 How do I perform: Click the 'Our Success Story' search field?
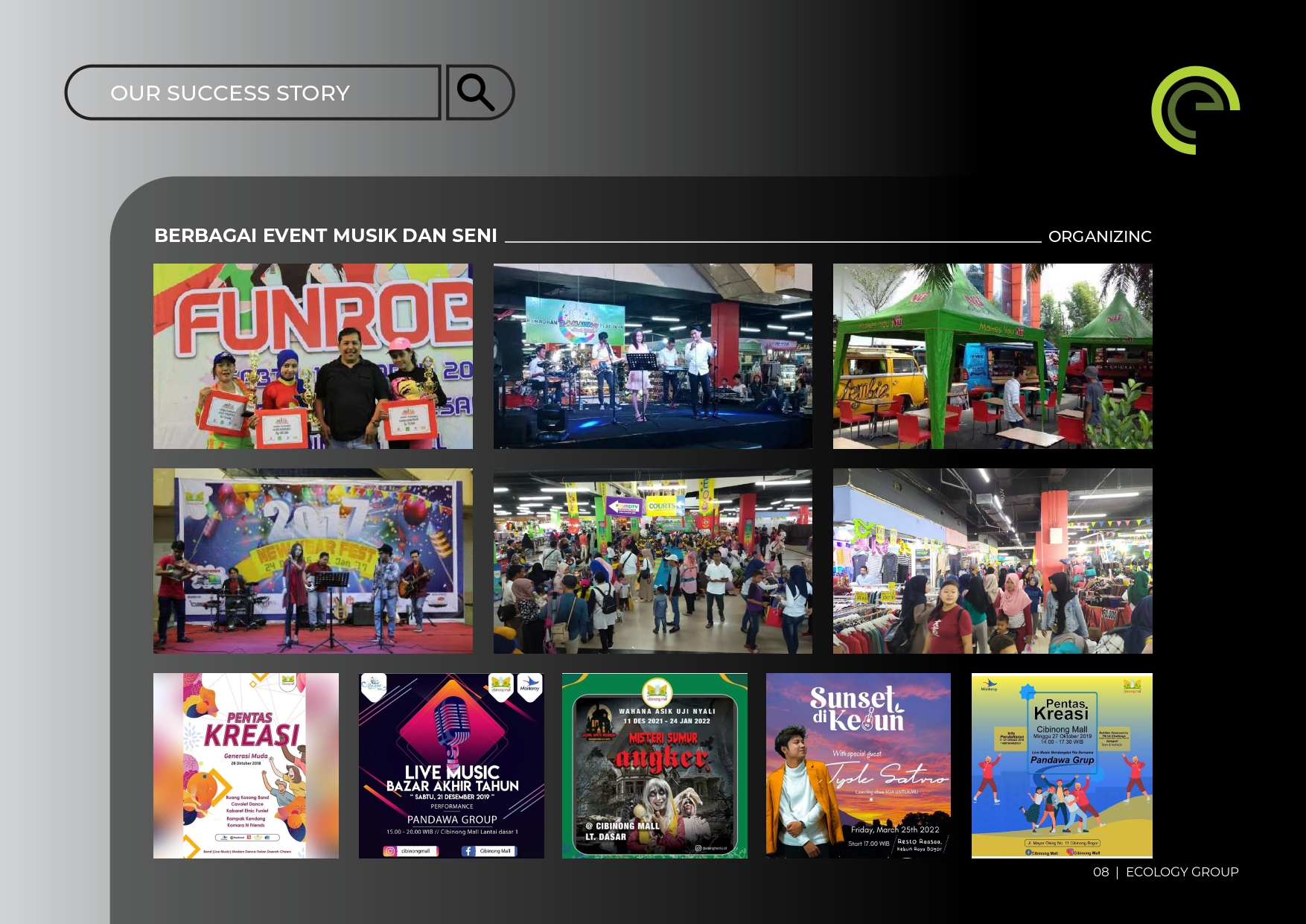(253, 93)
